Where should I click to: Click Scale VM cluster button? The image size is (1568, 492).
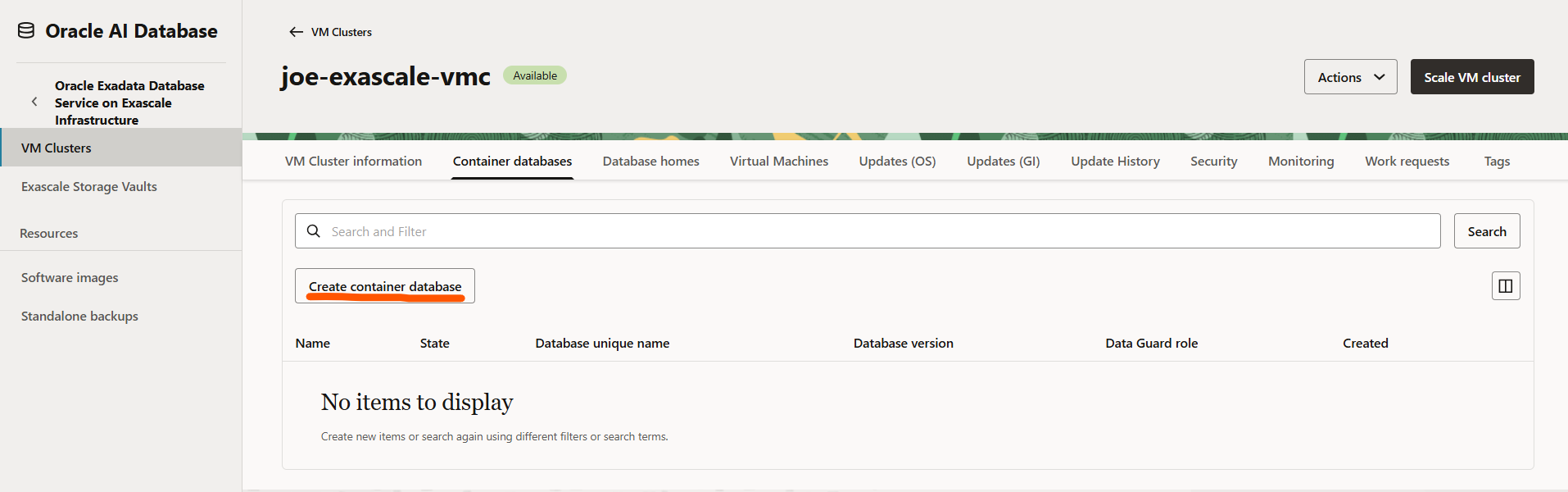pyautogui.click(x=1472, y=77)
